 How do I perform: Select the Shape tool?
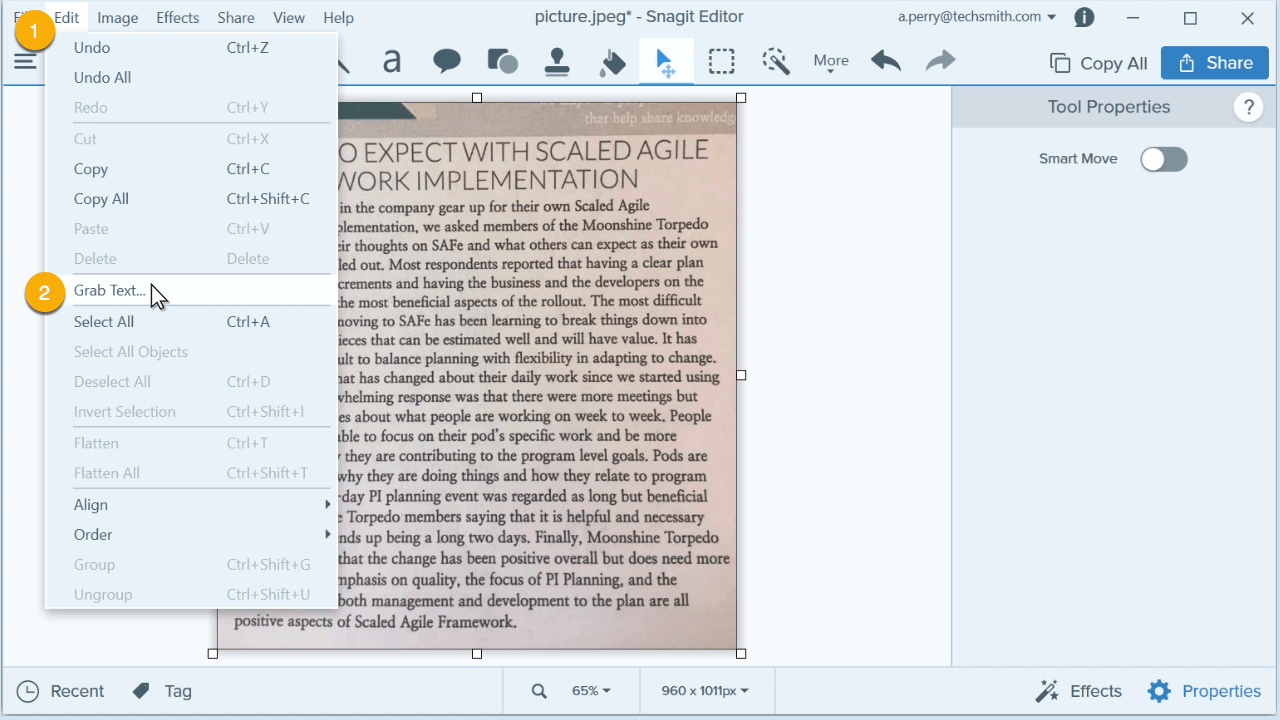[502, 60]
